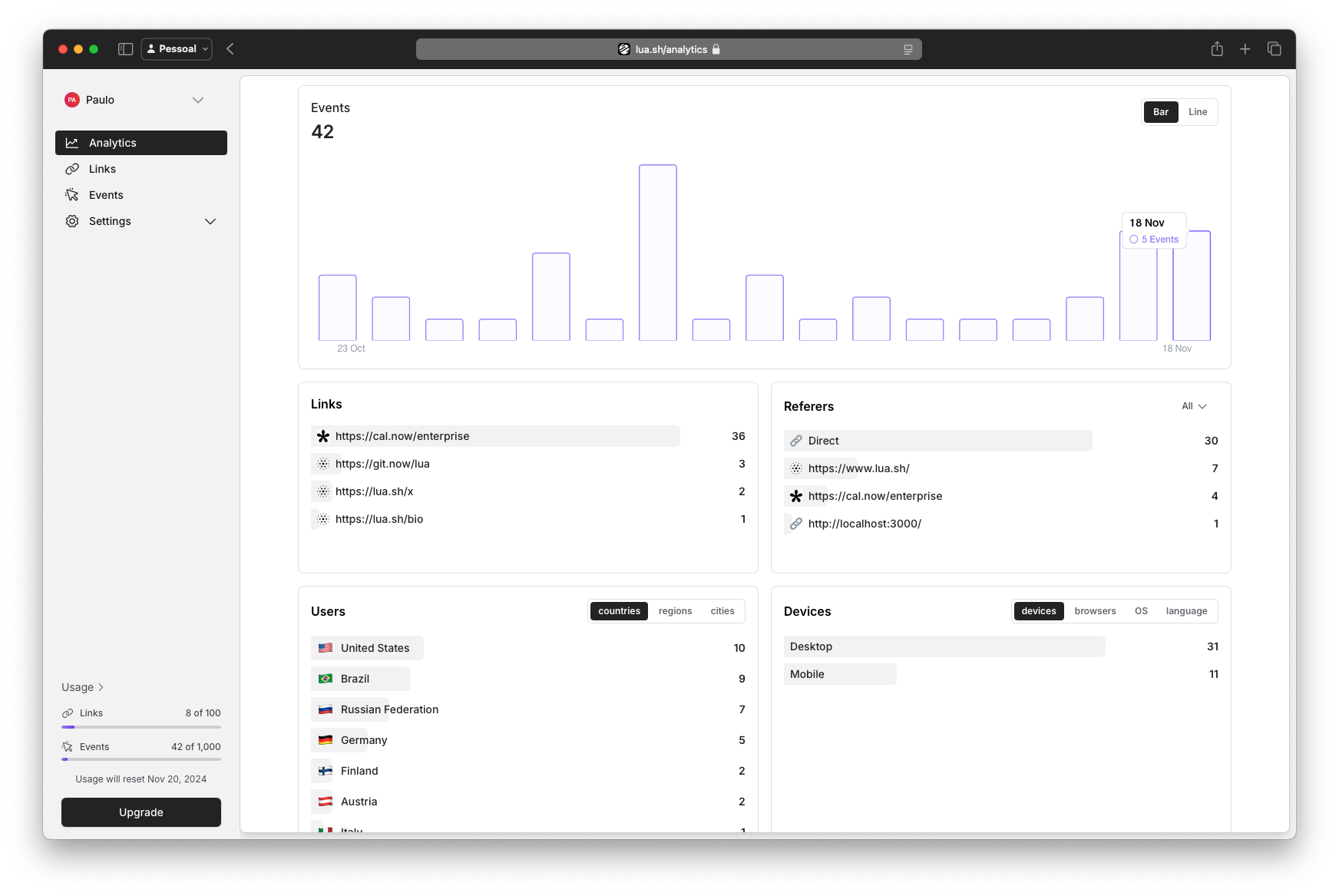Viewport: 1339px width, 896px height.
Task: Click cal.now/enterprise asterisk icon in Referers
Action: [796, 496]
